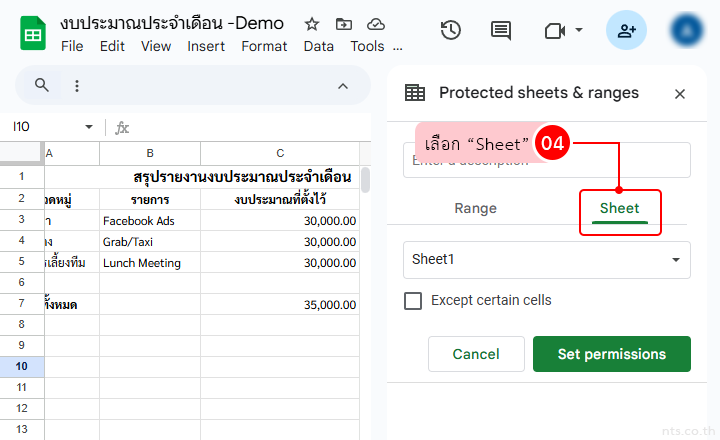Image resolution: width=720 pixels, height=440 pixels.
Task: Select column C header
Action: coord(280,153)
